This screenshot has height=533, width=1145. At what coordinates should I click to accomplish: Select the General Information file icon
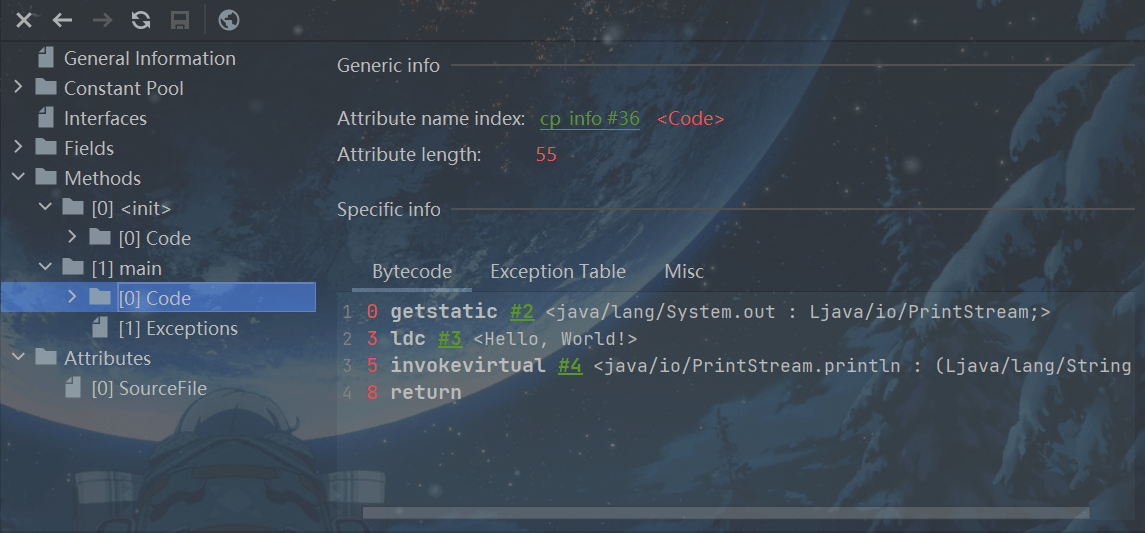[45, 58]
